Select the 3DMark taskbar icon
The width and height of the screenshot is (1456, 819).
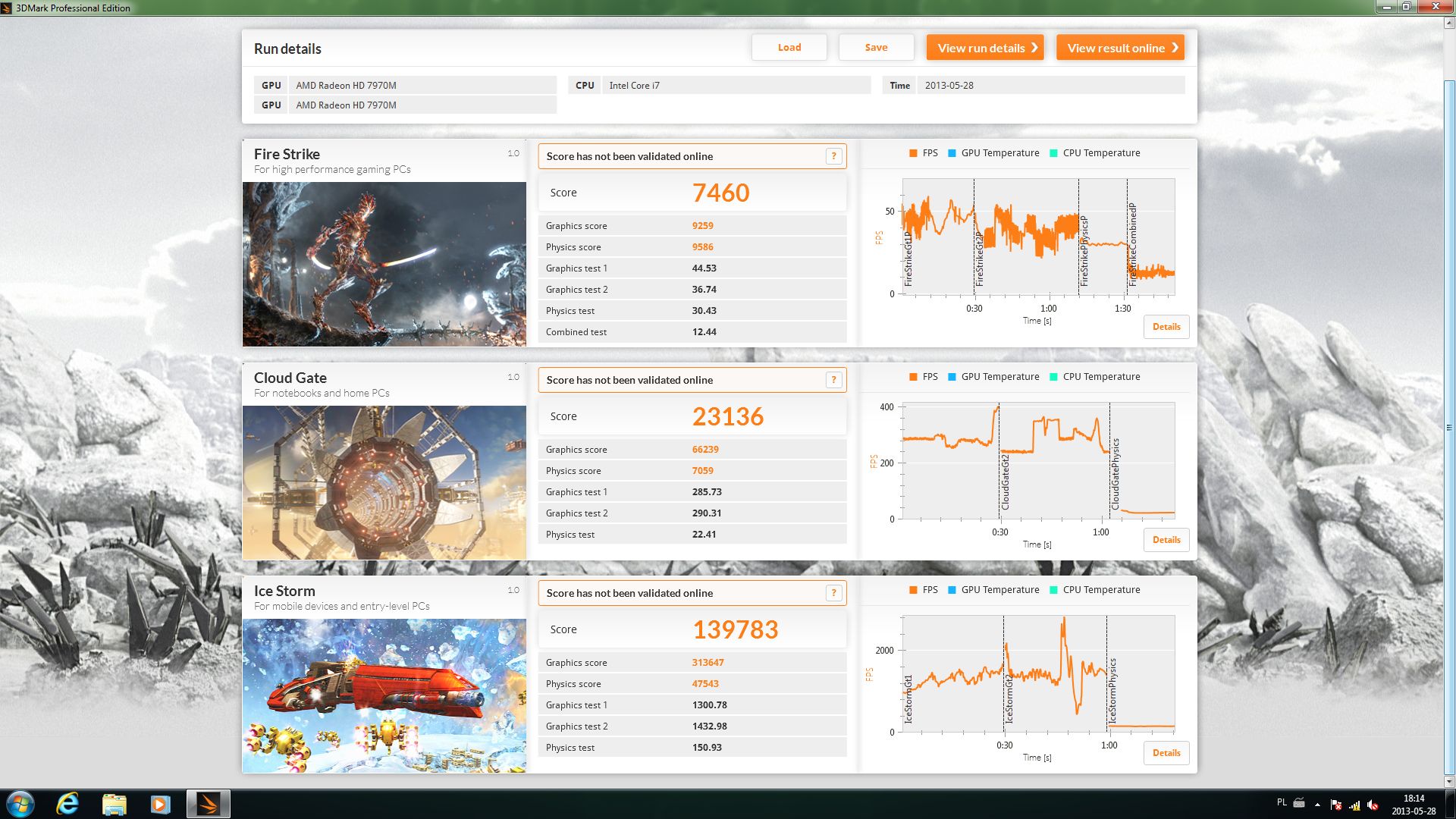(x=208, y=804)
